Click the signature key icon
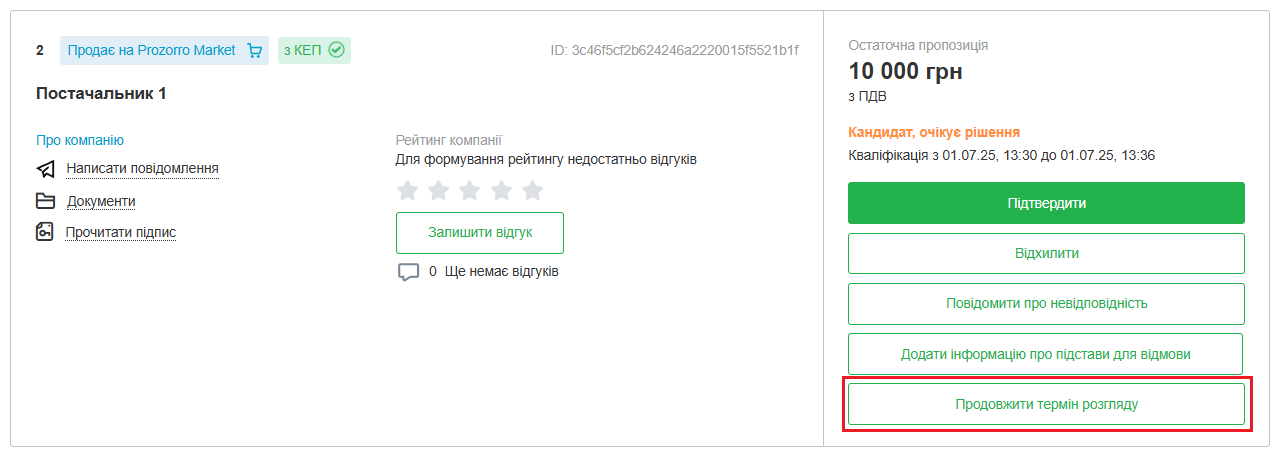1279x455 pixels. [45, 233]
